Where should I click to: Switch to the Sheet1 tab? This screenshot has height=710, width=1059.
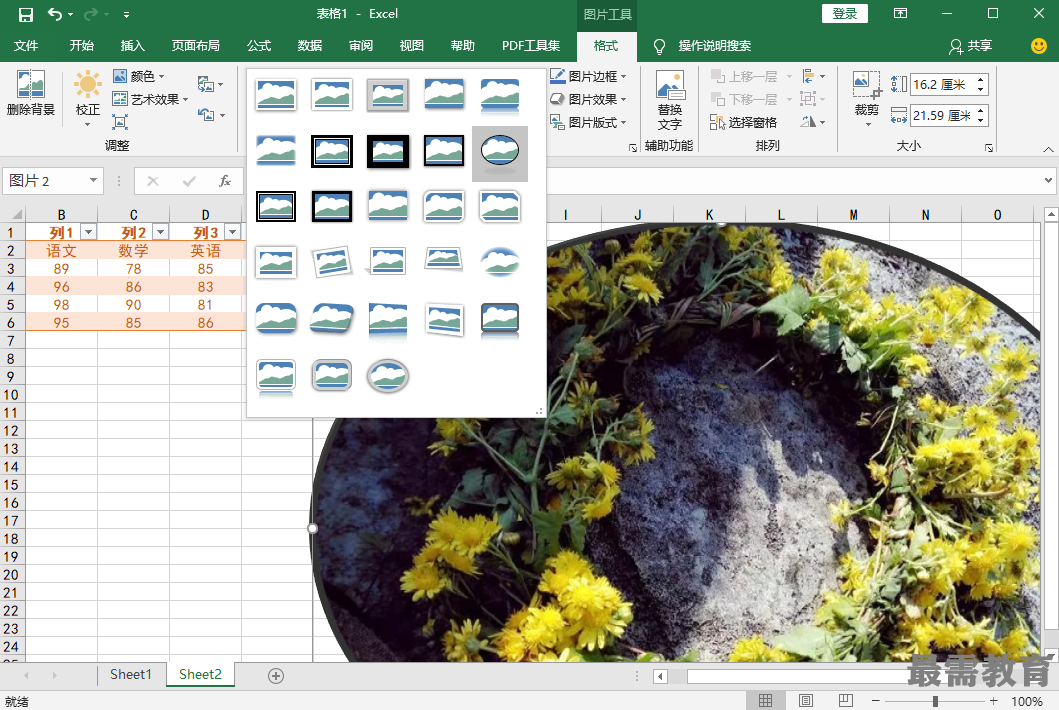pyautogui.click(x=130, y=674)
